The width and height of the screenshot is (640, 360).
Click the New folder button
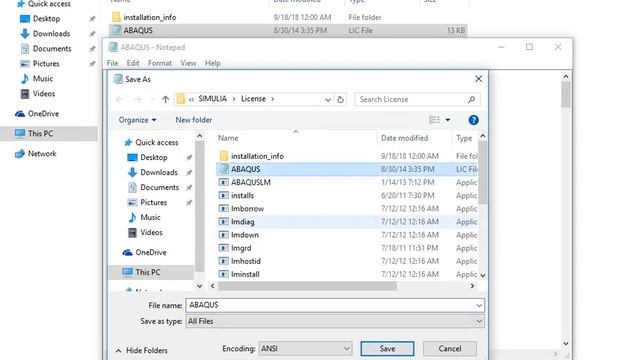point(193,120)
